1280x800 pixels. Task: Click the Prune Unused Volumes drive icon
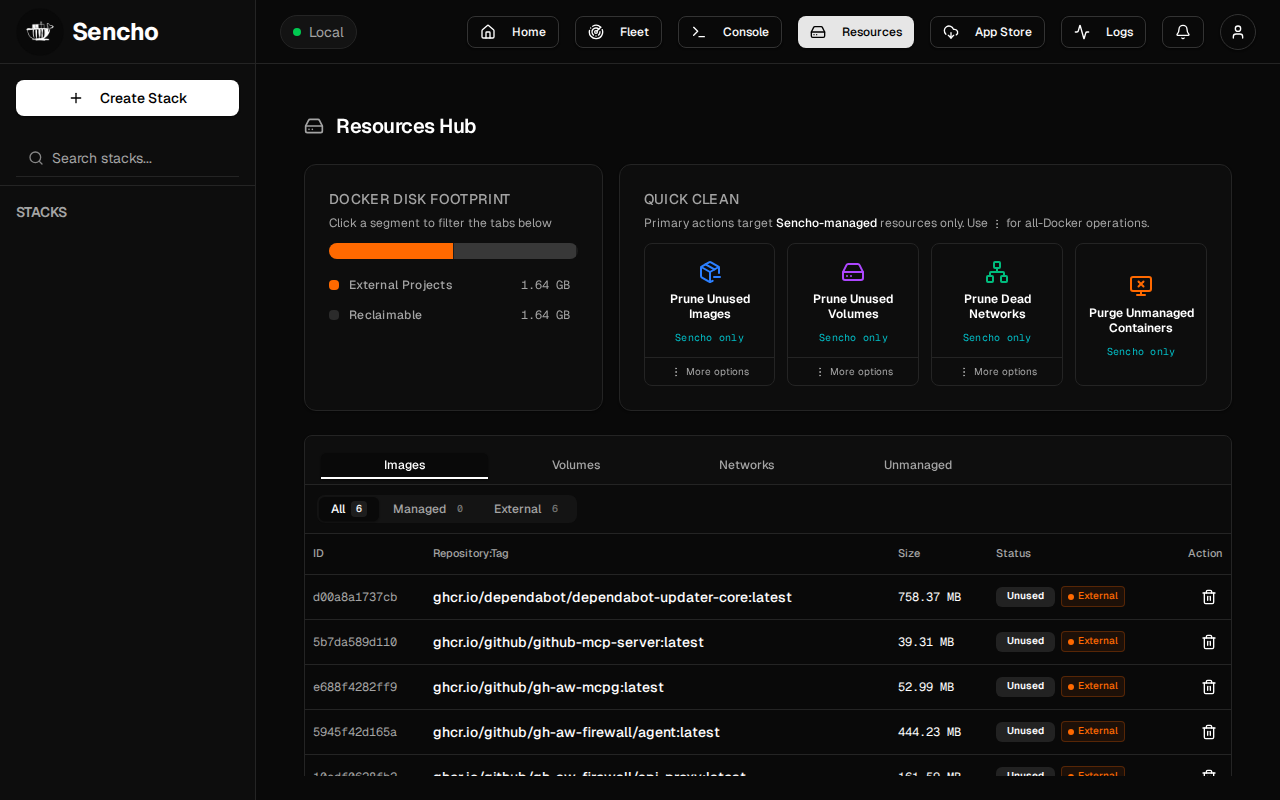(x=853, y=272)
